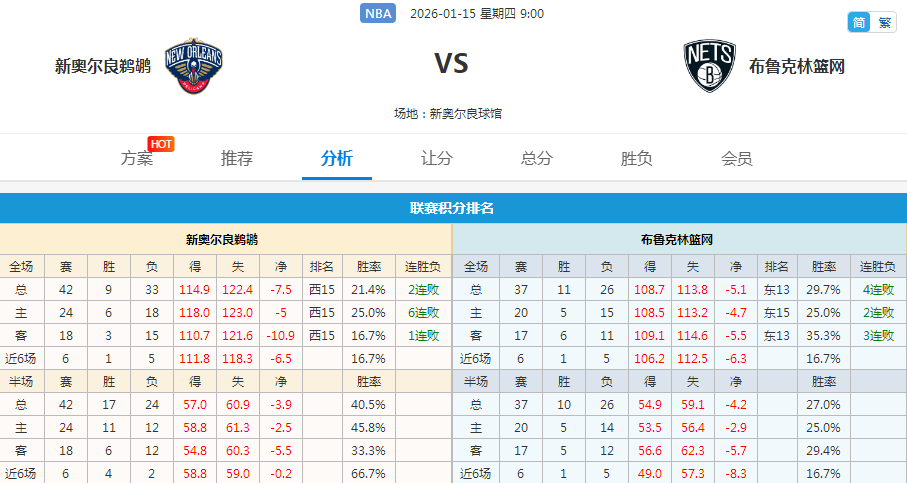Click Pelicans 连胜负 column header
907x483 pixels.
coord(423,267)
